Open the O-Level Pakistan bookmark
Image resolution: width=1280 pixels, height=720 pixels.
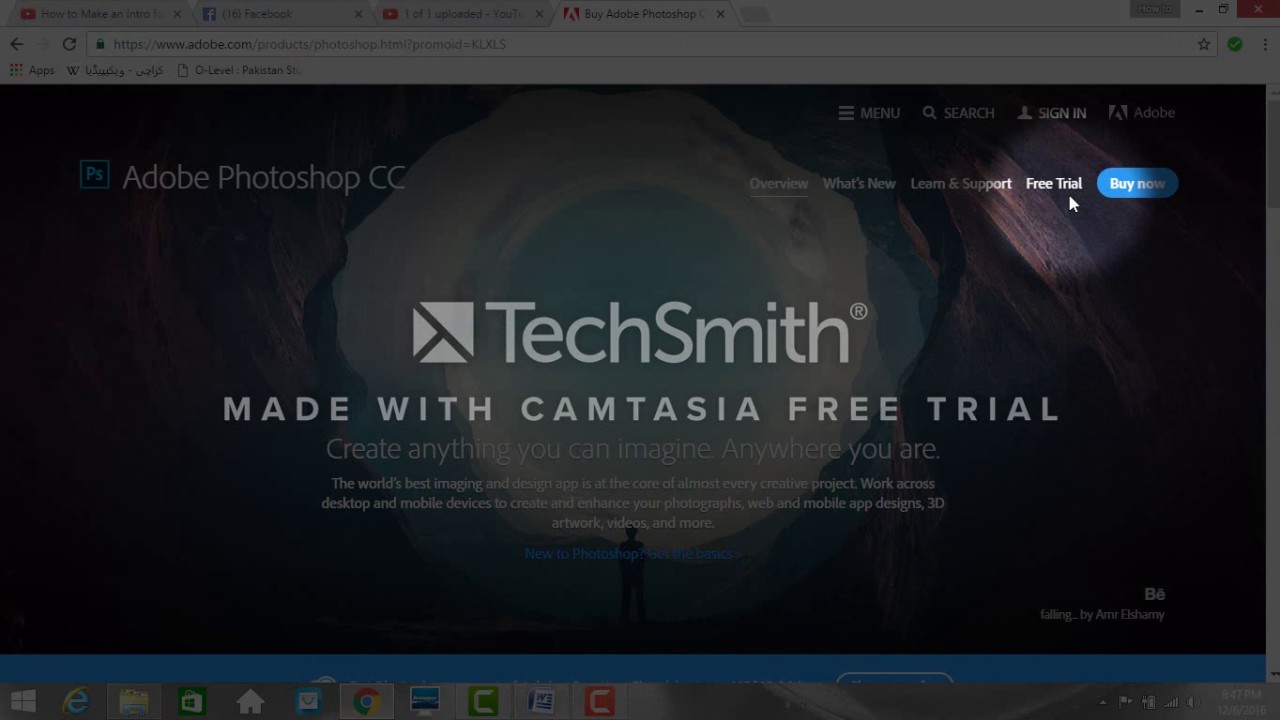(x=238, y=70)
